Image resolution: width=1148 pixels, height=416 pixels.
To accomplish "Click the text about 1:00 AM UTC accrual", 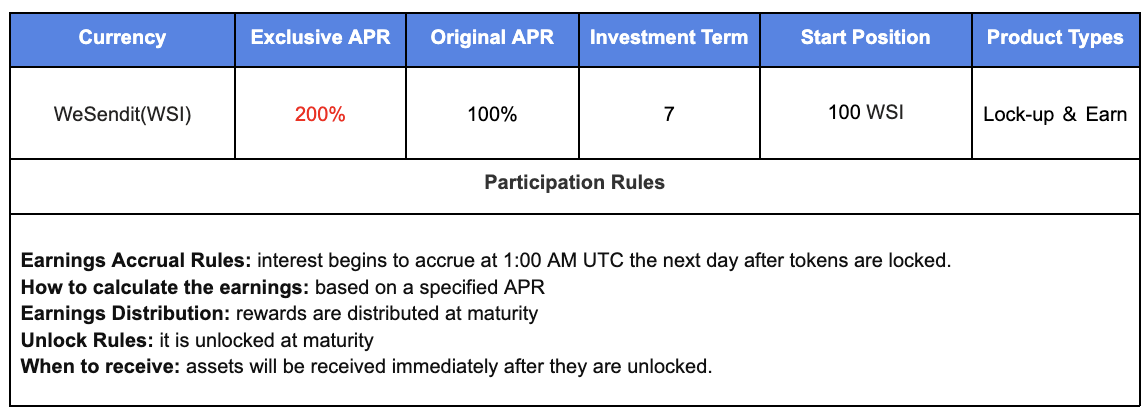I will point(603,262).
